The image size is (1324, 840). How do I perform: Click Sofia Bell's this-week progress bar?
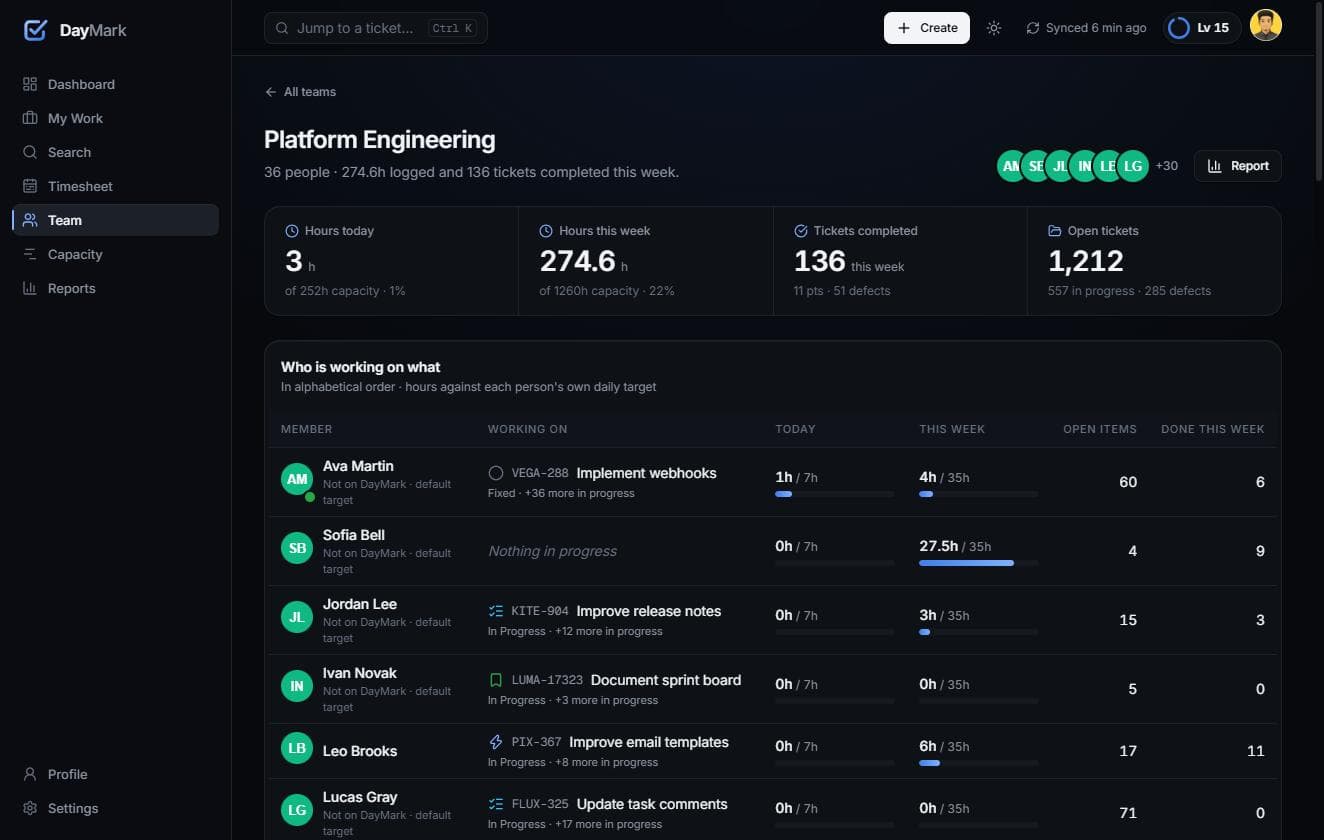[979, 563]
